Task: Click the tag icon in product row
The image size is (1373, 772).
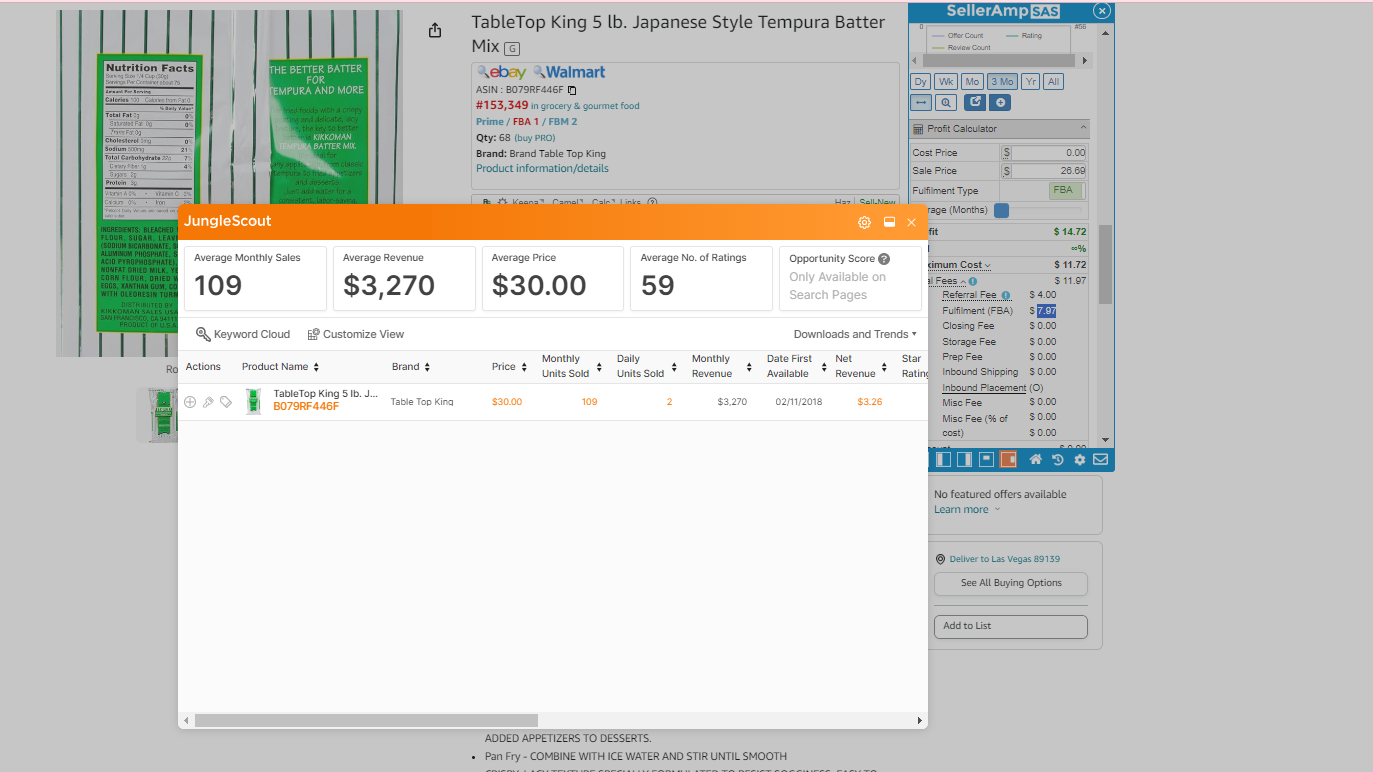Action: point(226,402)
